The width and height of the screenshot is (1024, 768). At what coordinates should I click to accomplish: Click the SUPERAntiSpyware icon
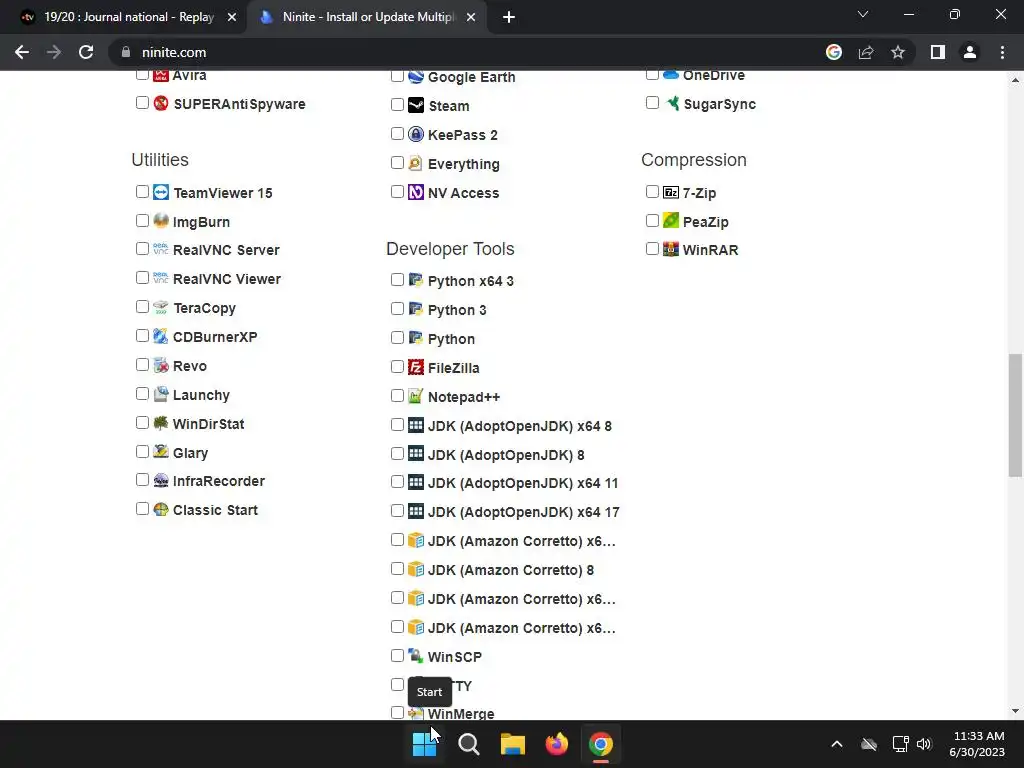[x=161, y=103]
